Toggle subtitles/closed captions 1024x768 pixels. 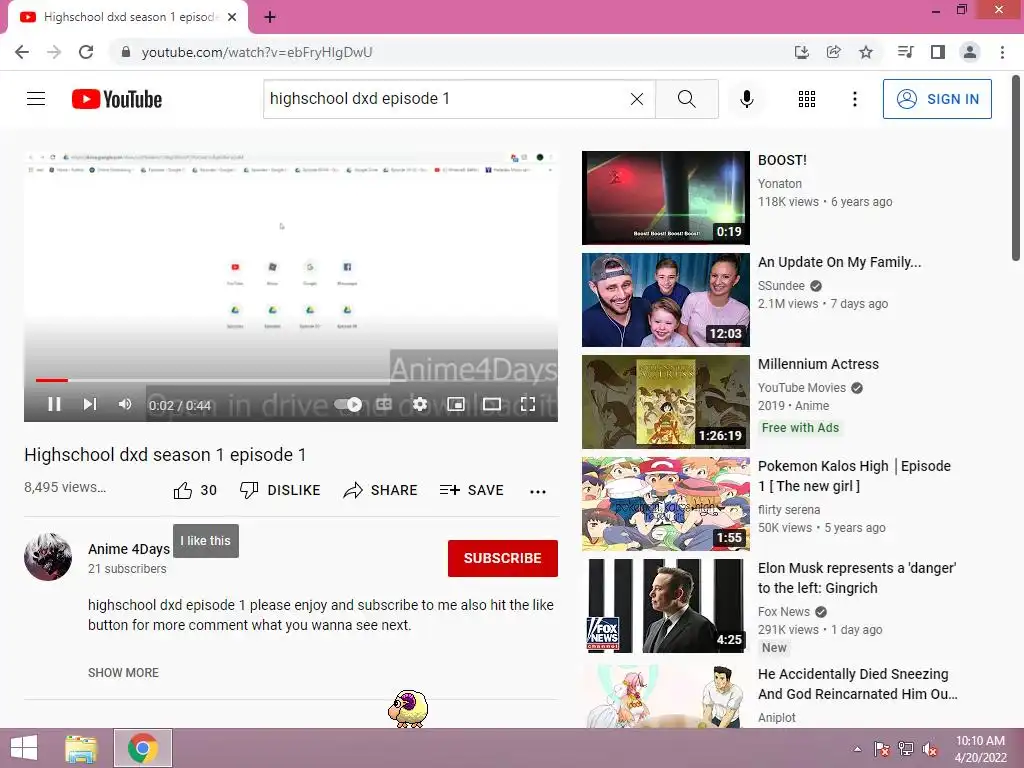tap(384, 404)
